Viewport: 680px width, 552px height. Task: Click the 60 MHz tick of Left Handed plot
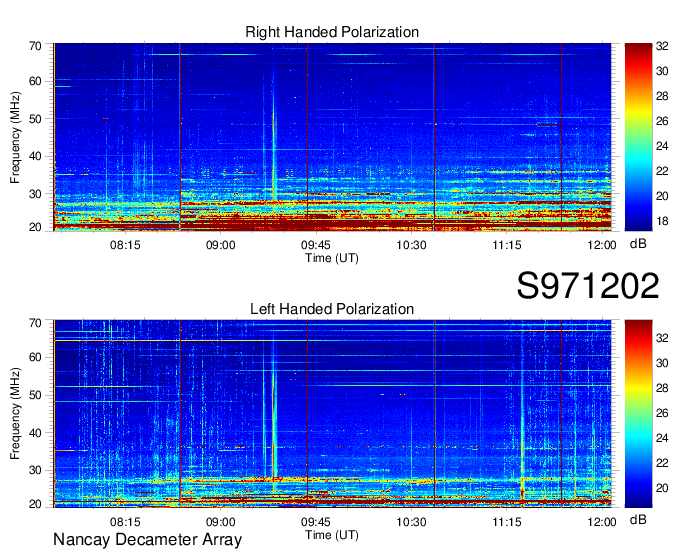pyautogui.click(x=35, y=357)
